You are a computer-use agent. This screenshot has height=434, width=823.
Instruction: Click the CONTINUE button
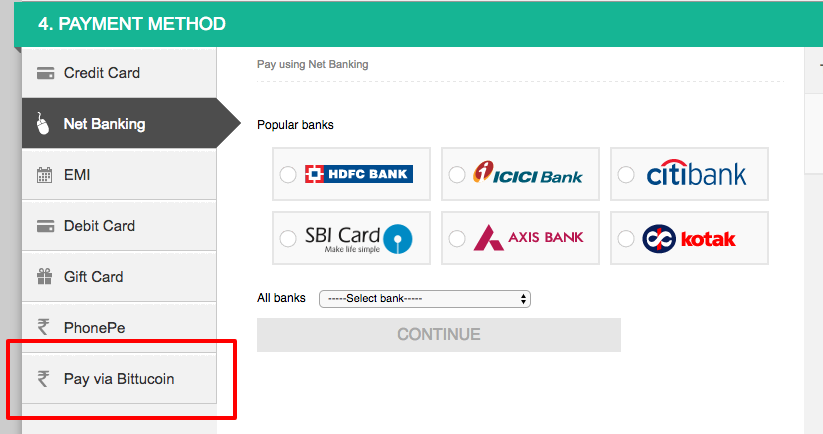point(439,335)
